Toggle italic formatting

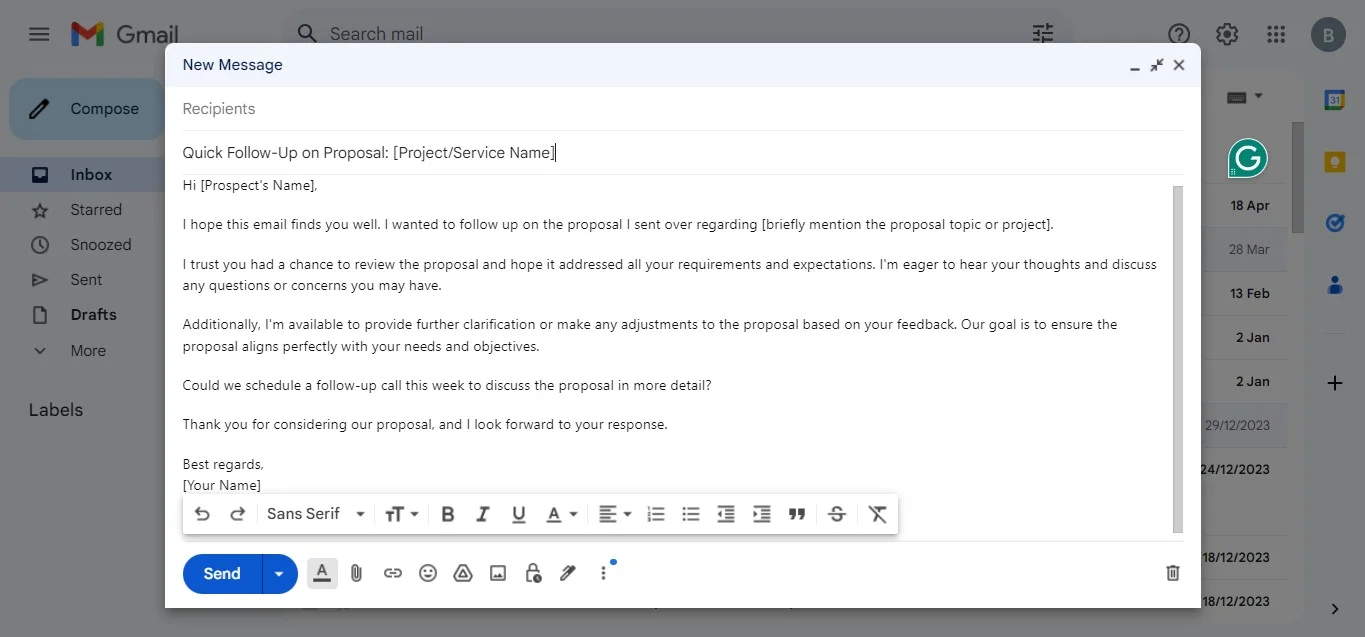(483, 513)
